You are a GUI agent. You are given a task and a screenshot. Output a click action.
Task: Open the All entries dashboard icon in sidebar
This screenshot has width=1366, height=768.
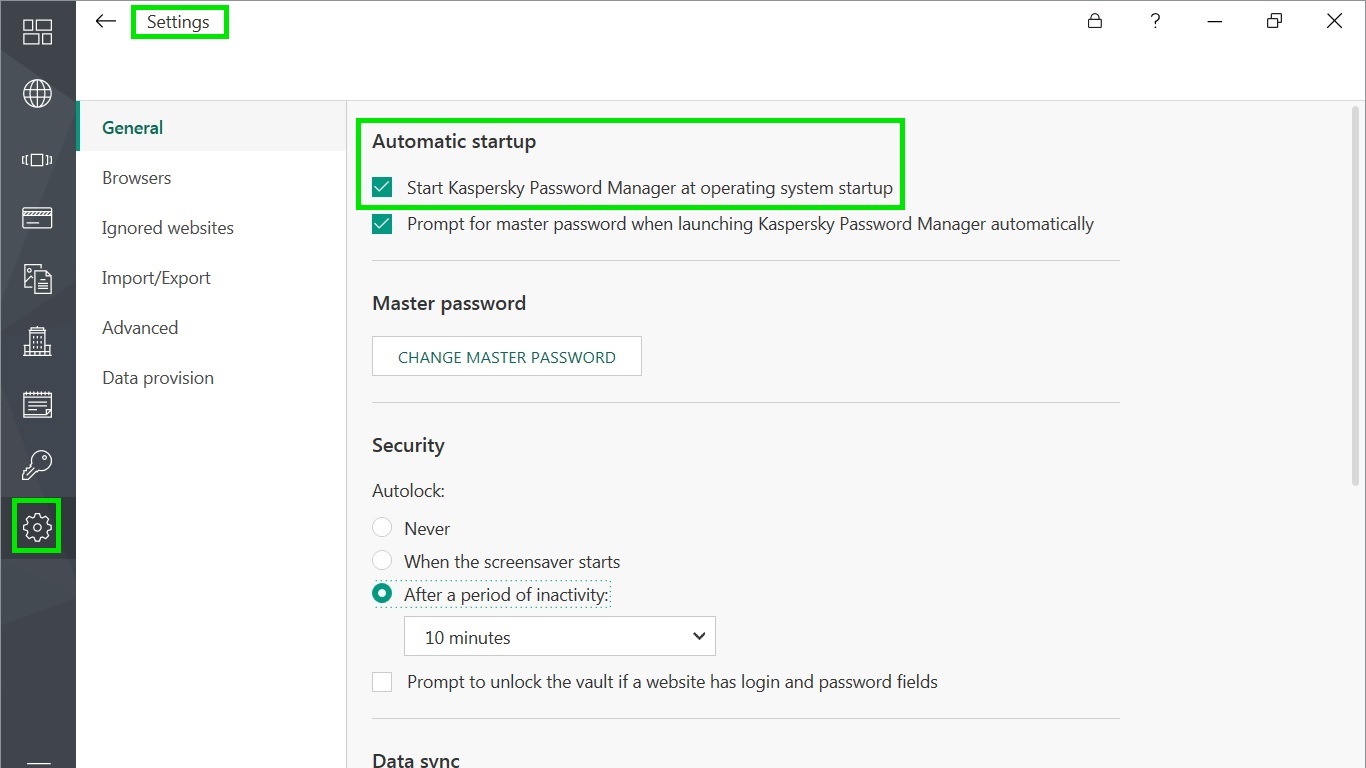(x=37, y=32)
